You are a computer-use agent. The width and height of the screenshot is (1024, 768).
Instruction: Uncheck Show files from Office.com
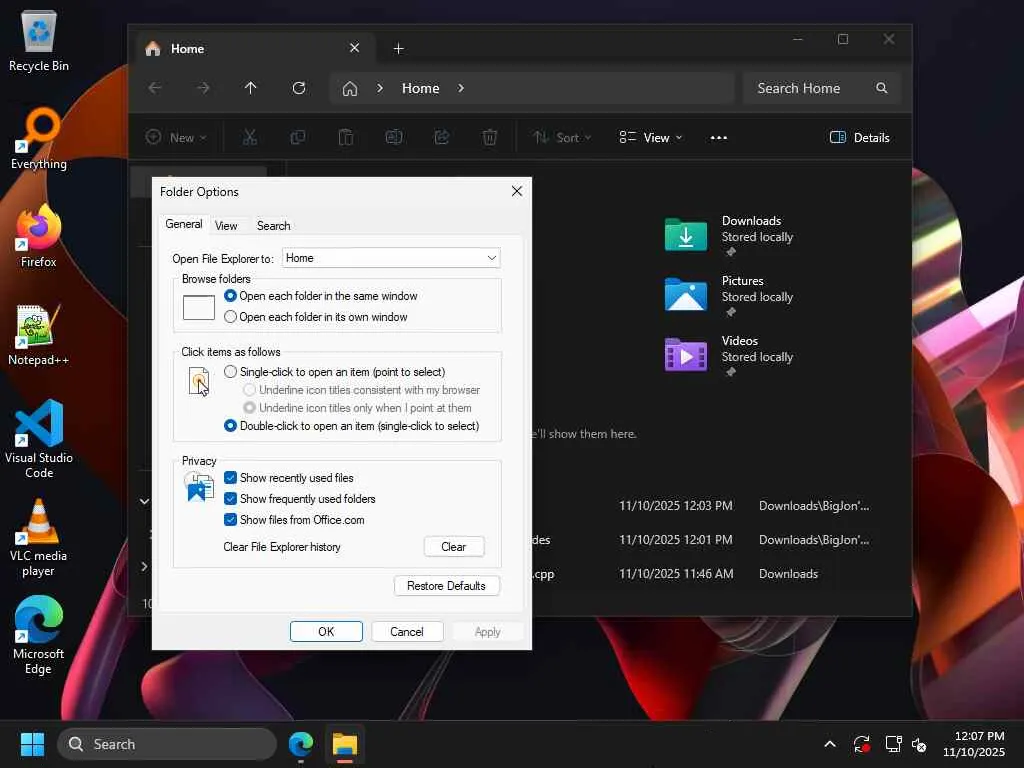coord(231,520)
